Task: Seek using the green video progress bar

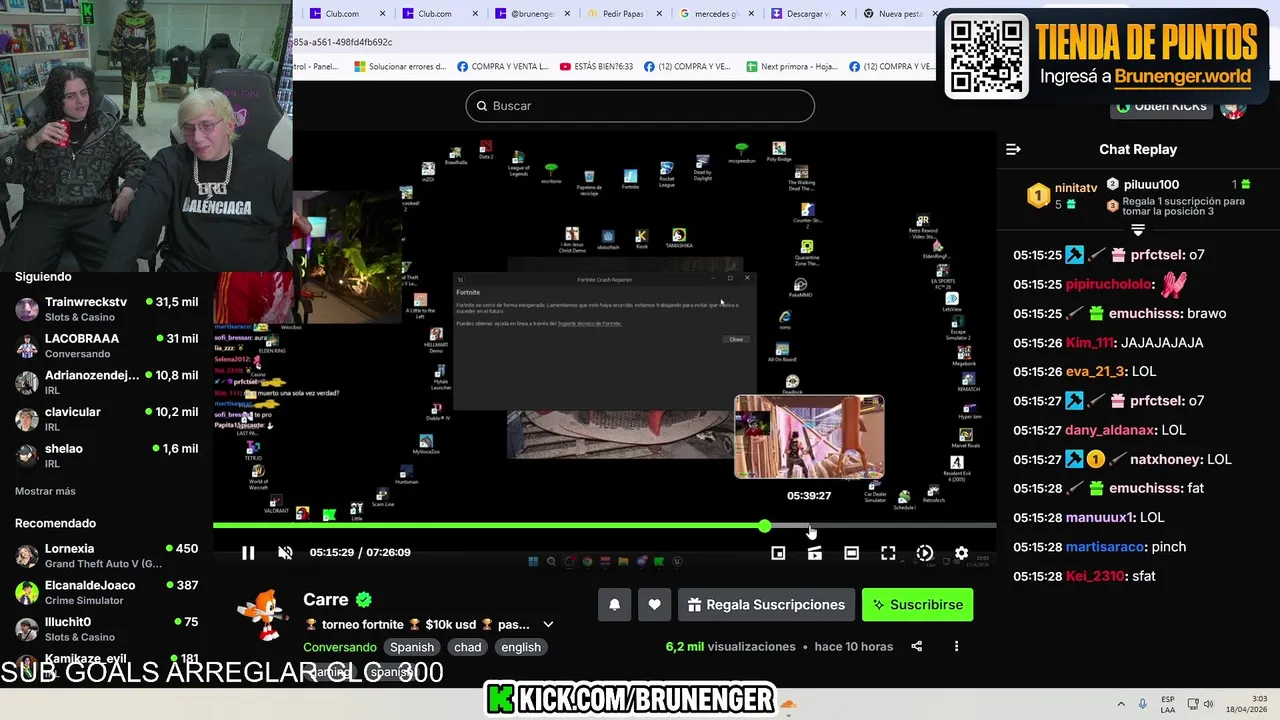Action: pos(488,526)
